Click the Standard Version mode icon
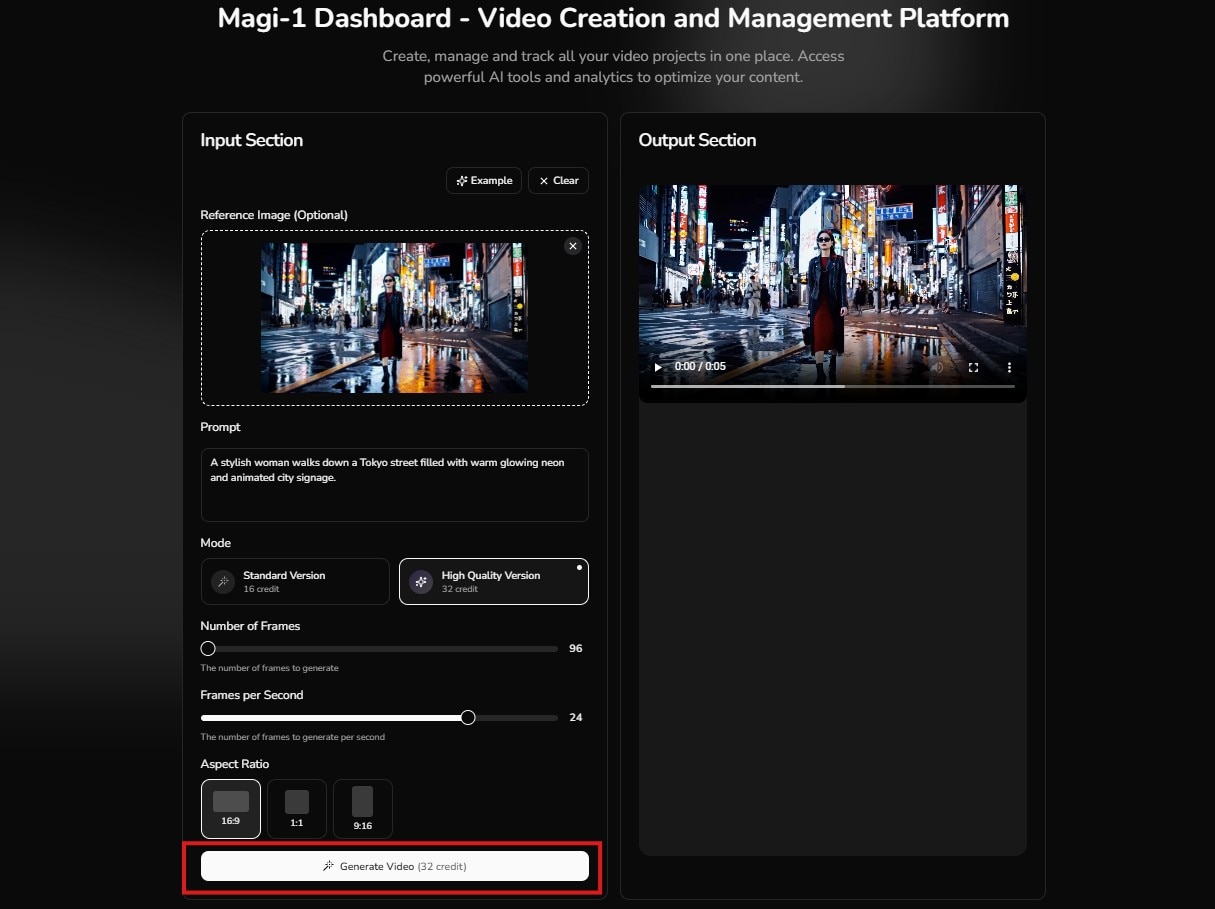Screen dimensions: 1215x909 (222, 581)
